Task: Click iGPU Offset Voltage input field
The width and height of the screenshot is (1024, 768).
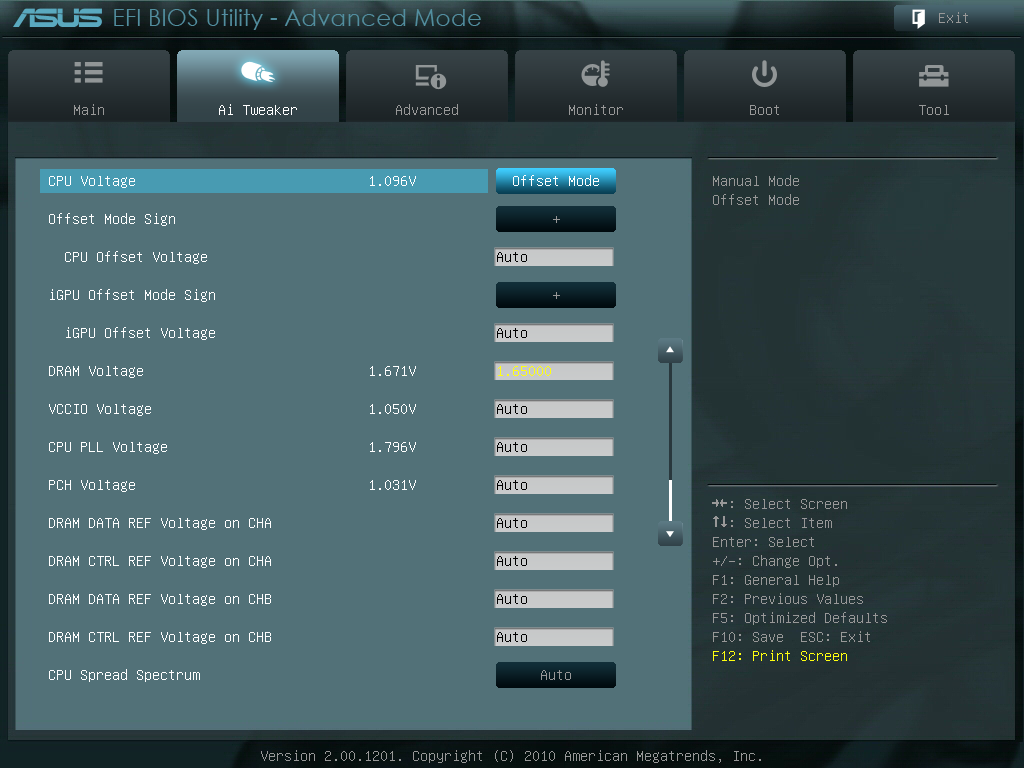Action: pyautogui.click(x=554, y=333)
